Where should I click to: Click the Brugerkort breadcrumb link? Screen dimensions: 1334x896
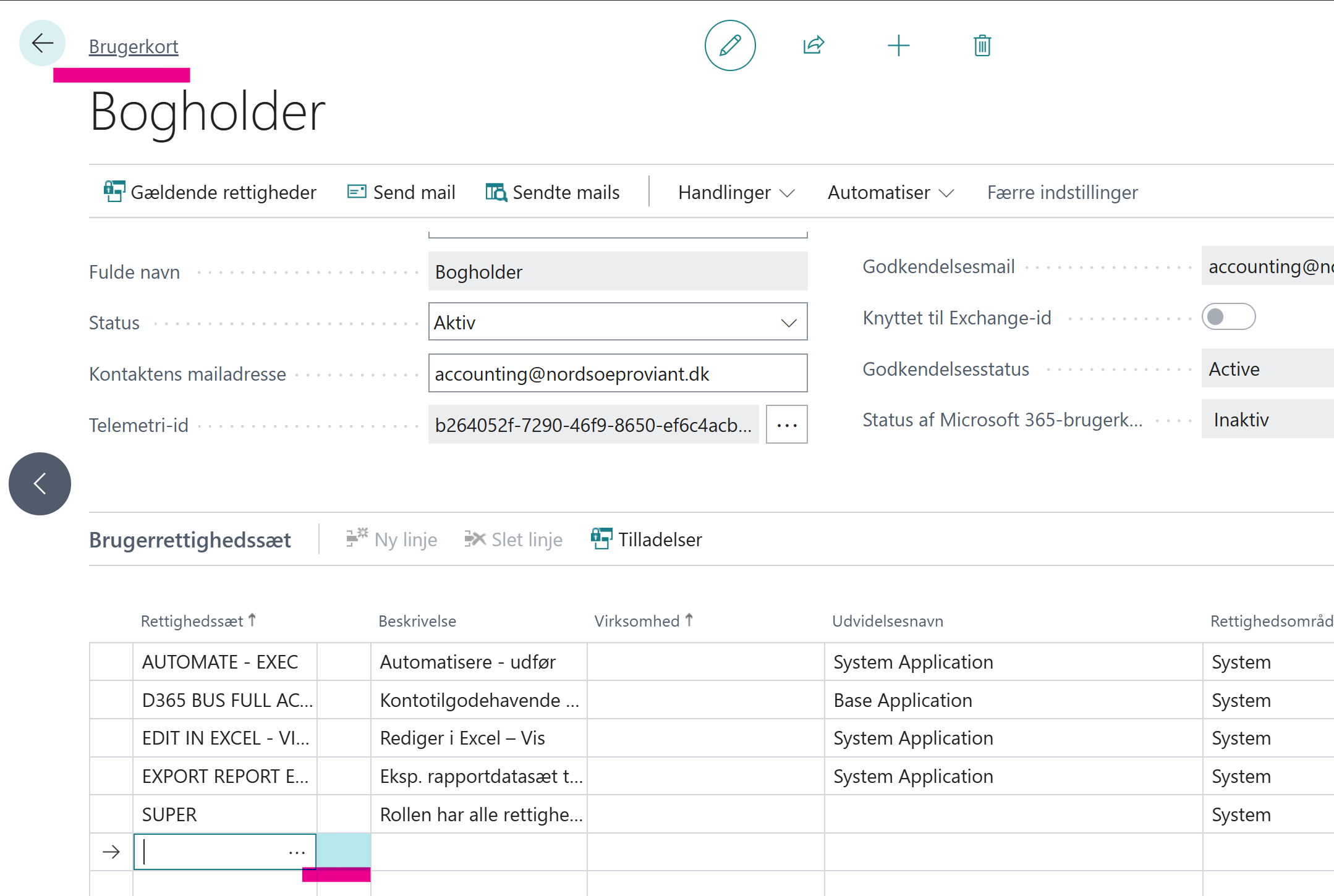(x=134, y=46)
